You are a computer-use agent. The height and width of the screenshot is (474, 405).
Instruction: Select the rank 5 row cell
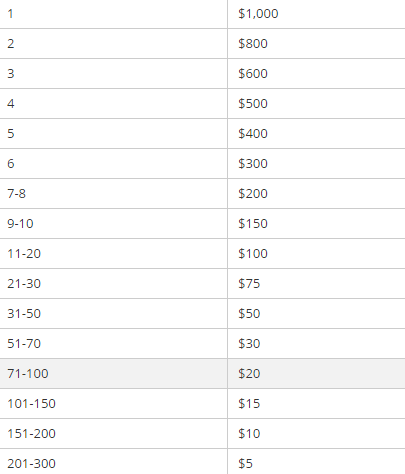click(113, 134)
